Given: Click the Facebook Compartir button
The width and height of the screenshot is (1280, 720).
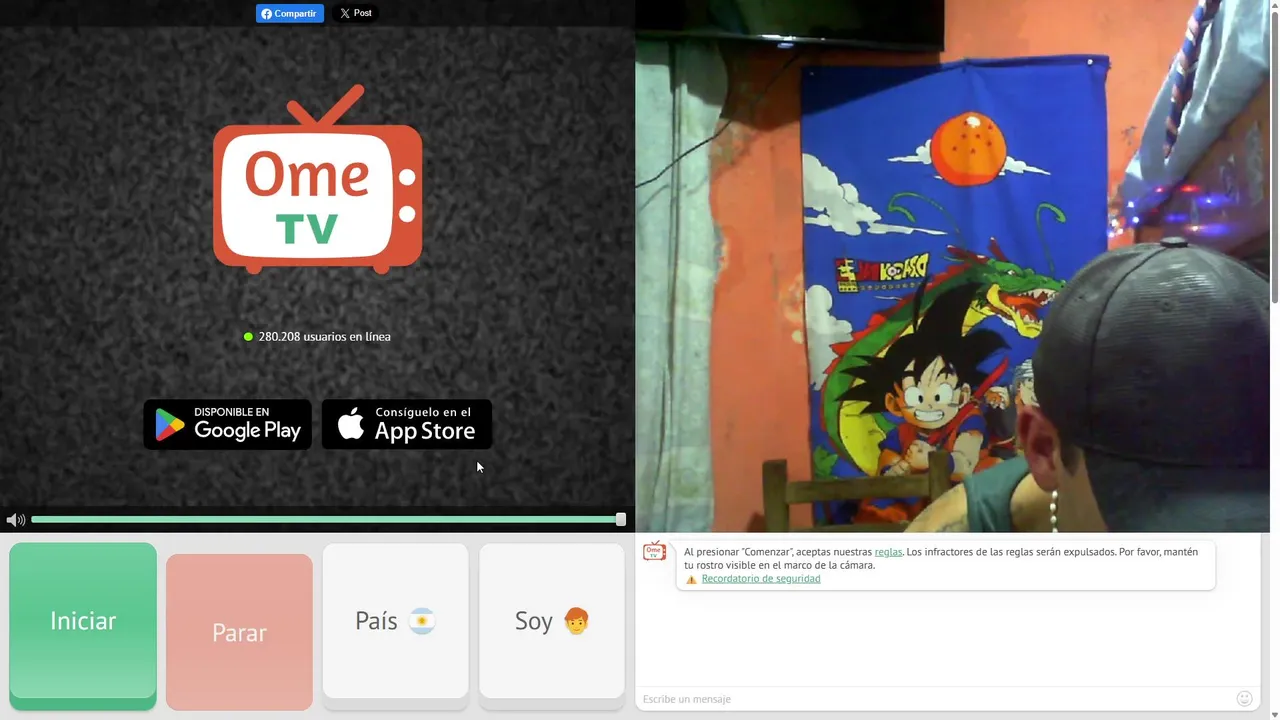Looking at the screenshot, I should tap(290, 14).
